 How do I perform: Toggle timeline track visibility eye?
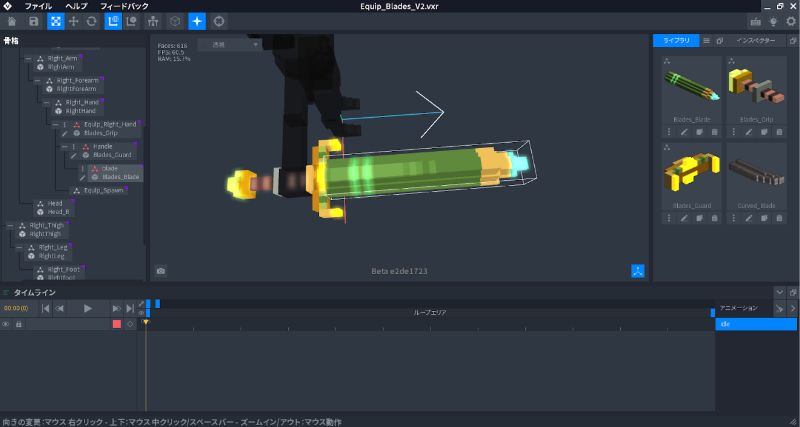pos(6,324)
